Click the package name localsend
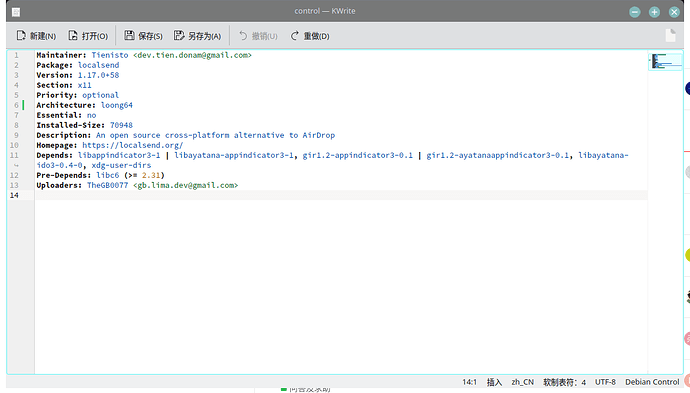 [x=98, y=65]
